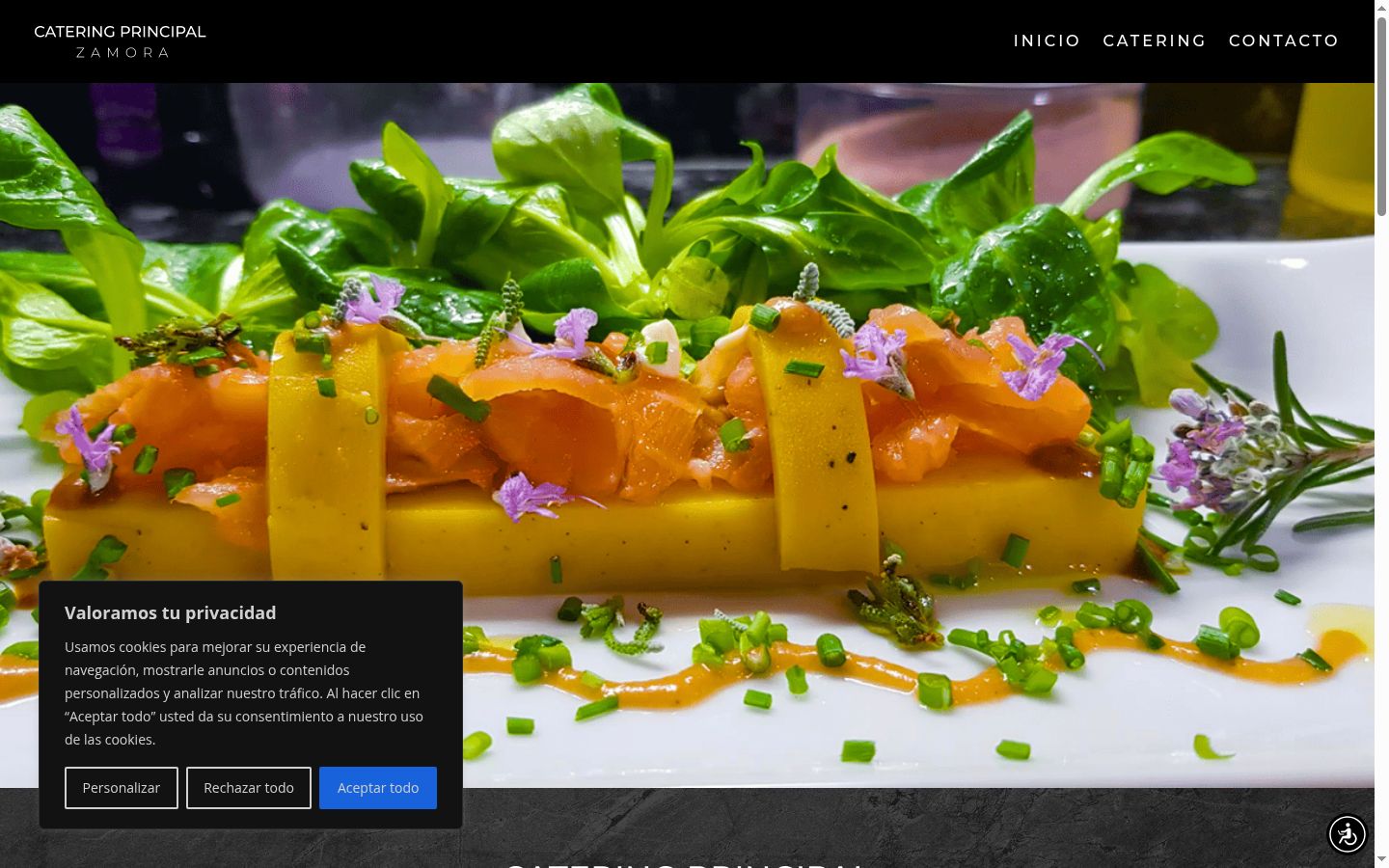This screenshot has width=1389, height=868.
Task: Go to the INICIO menu item
Action: tap(1047, 41)
